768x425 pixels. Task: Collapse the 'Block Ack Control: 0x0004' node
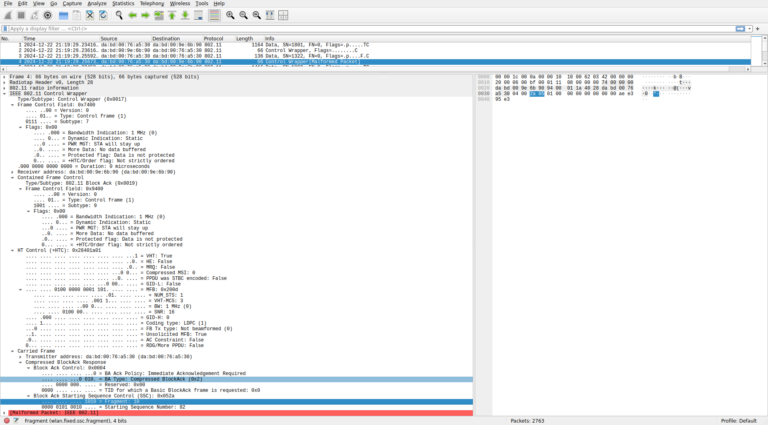pos(28,368)
